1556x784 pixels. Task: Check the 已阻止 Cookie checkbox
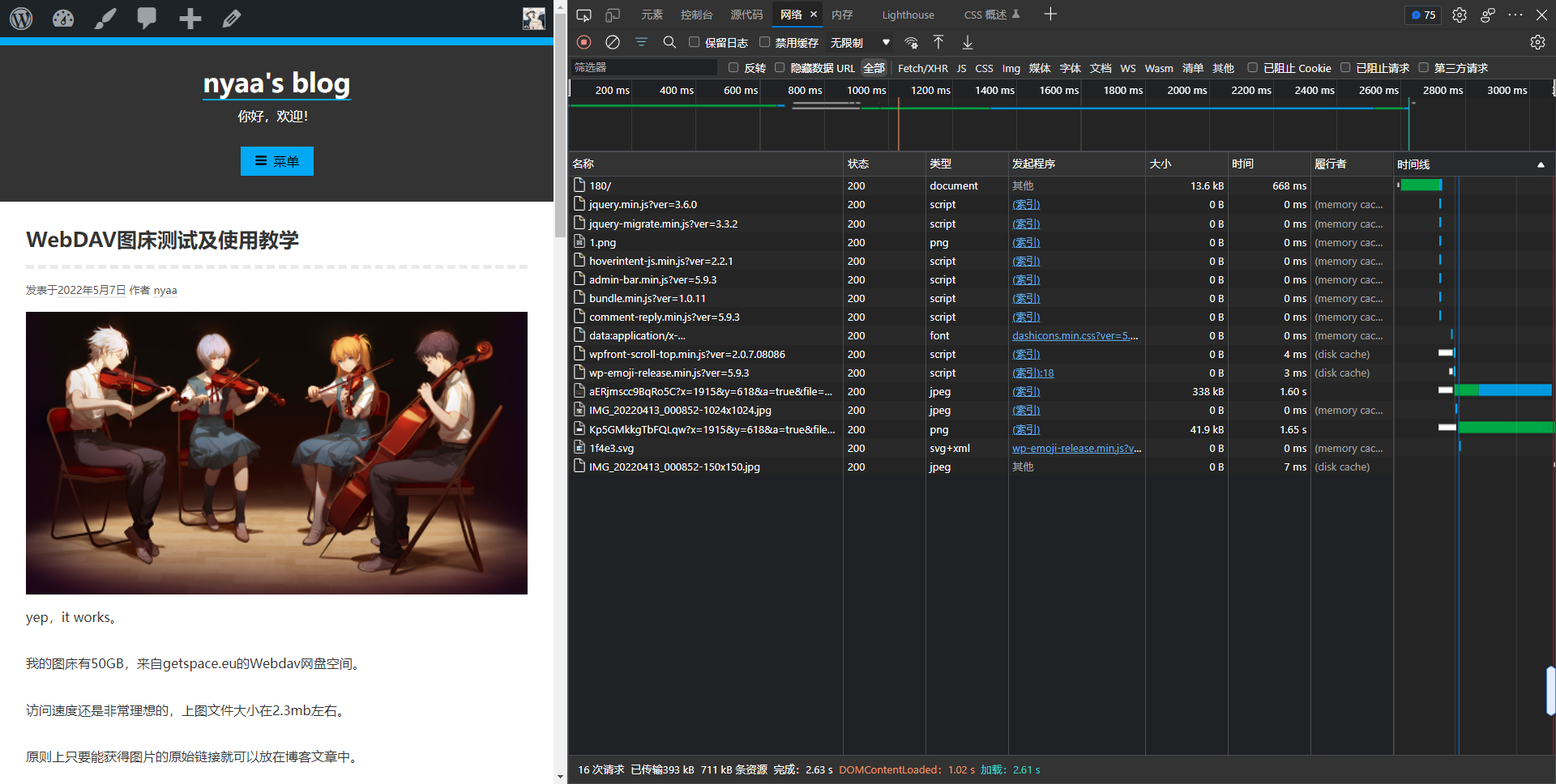click(1253, 67)
